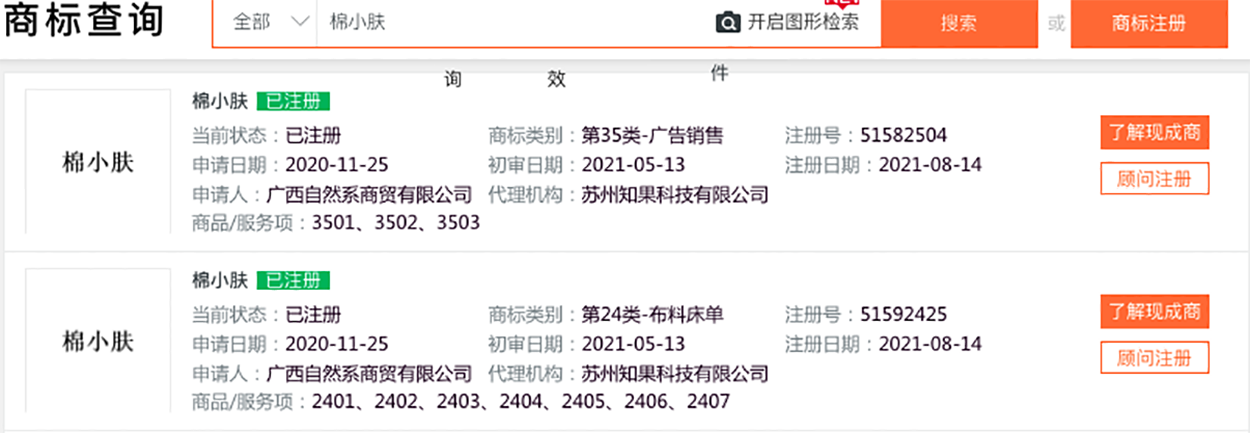Open the 棉小肤 thumbnail for class 24

click(x=98, y=340)
